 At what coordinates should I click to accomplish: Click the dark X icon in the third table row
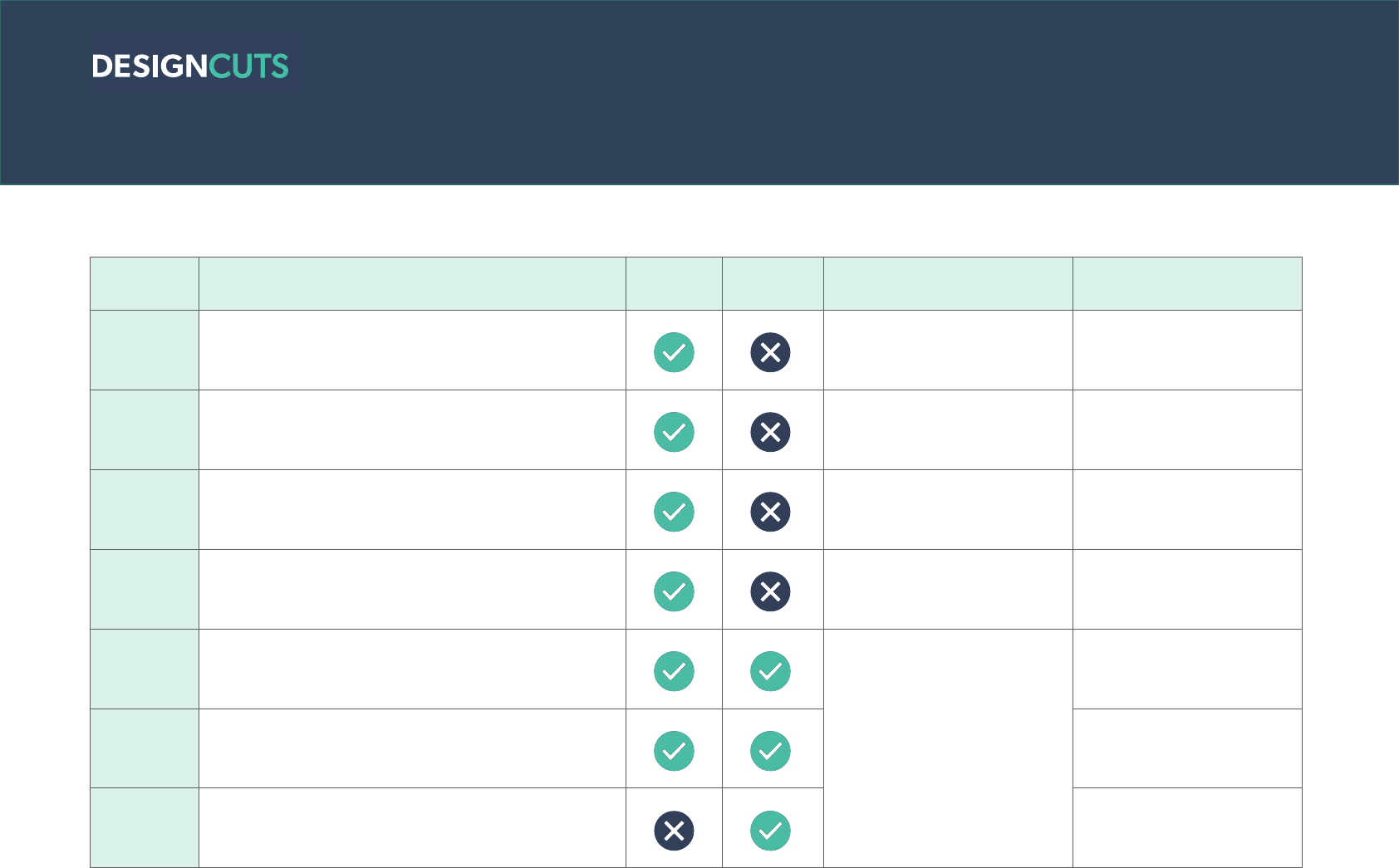click(770, 512)
